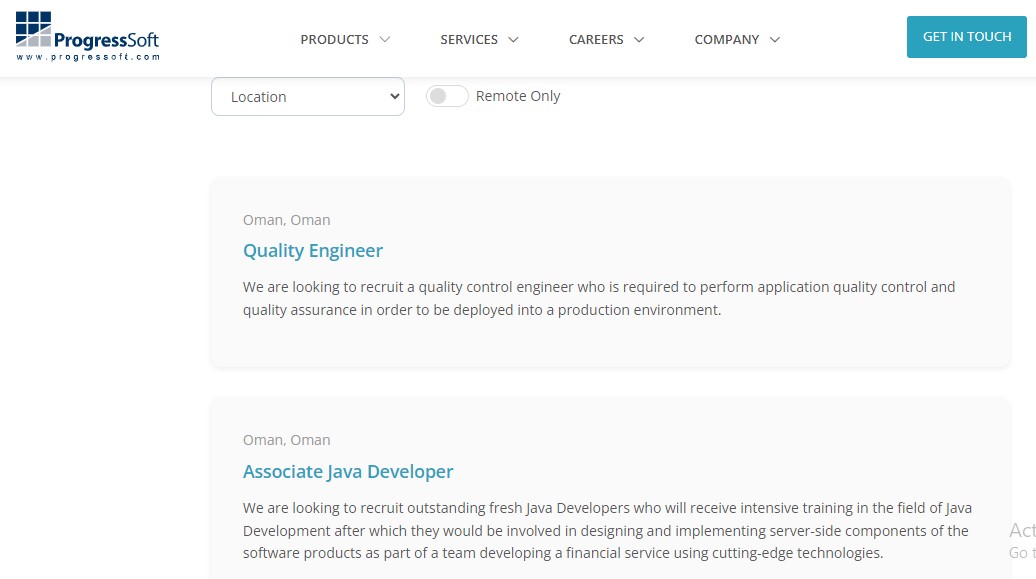Expand the chevron next to Company
Viewport: 1036px width, 579px height.
pos(775,40)
